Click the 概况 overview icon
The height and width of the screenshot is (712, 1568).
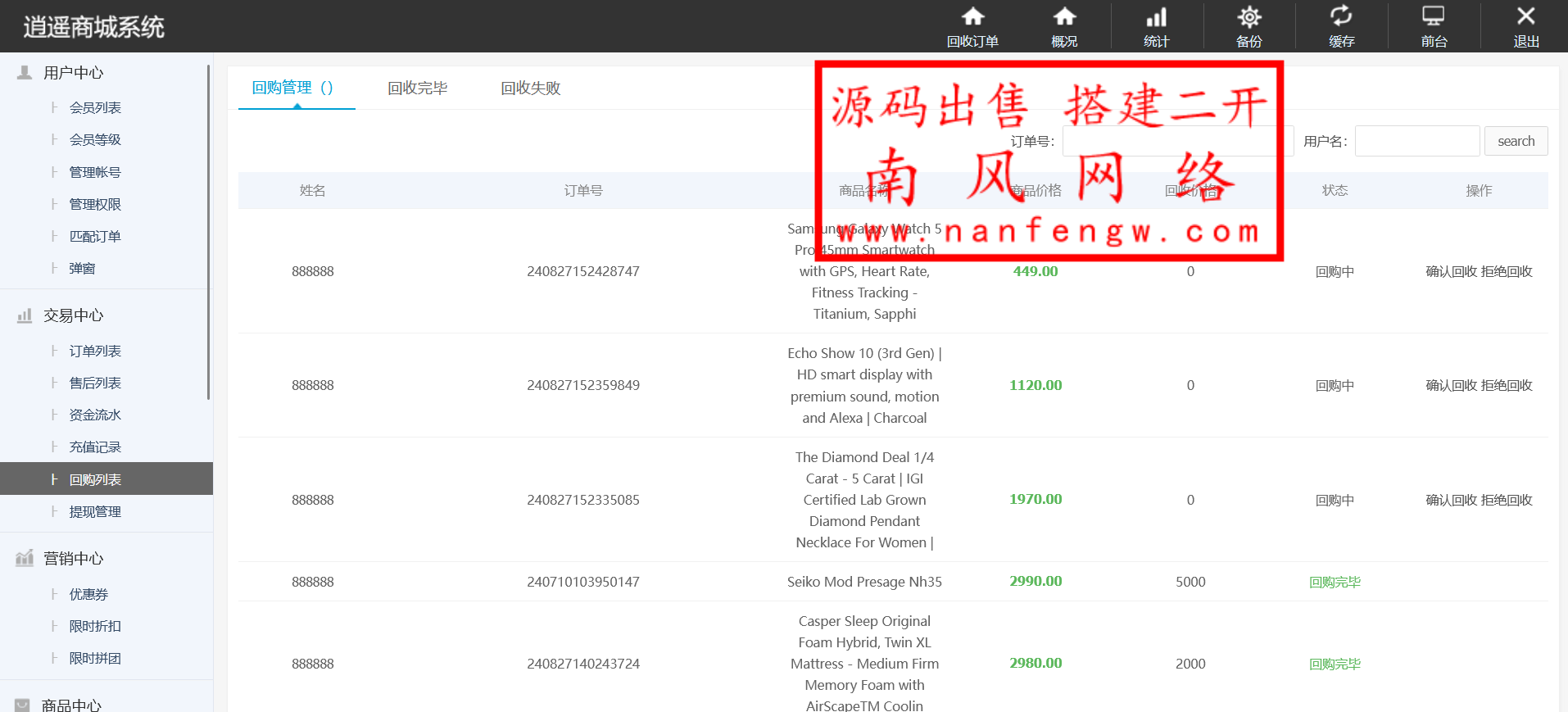click(1064, 17)
